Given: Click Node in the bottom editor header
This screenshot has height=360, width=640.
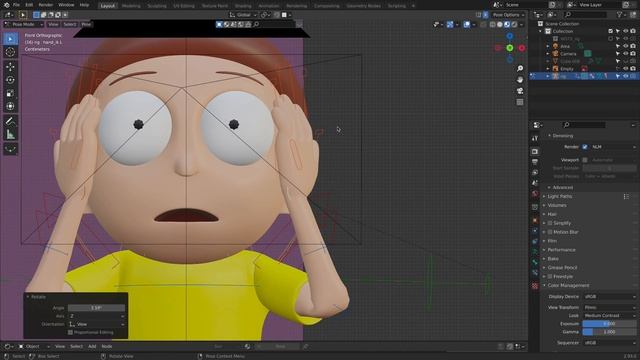Looking at the screenshot, I should point(107,347).
